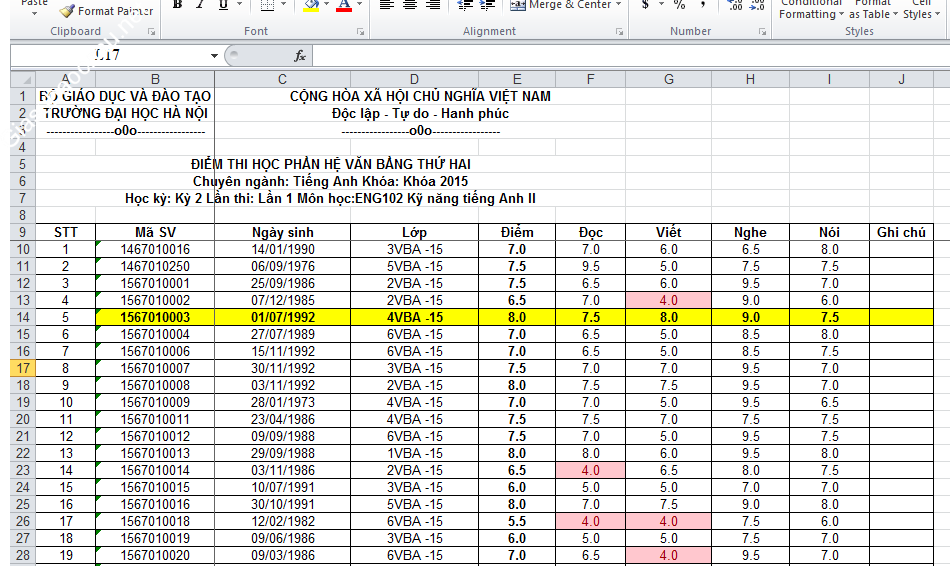This screenshot has height=578, width=950.
Task: Apply percent style number format
Action: pyautogui.click(x=679, y=5)
